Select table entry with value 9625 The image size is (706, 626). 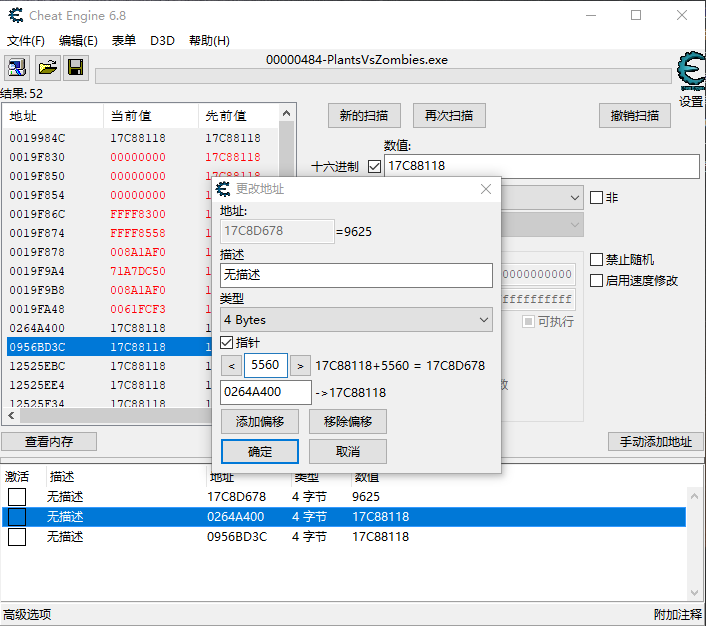coord(344,497)
